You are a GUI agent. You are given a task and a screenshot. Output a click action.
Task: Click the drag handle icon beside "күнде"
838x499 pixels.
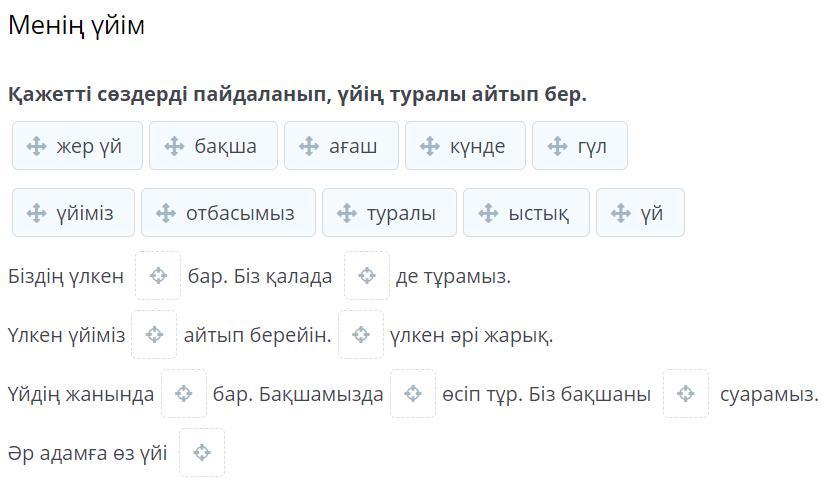pyautogui.click(x=430, y=146)
